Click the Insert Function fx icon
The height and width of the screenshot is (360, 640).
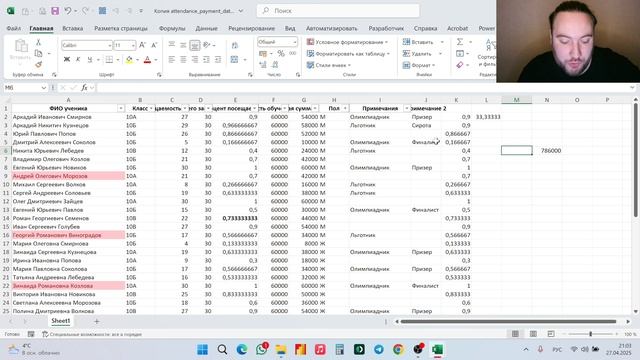(84, 88)
